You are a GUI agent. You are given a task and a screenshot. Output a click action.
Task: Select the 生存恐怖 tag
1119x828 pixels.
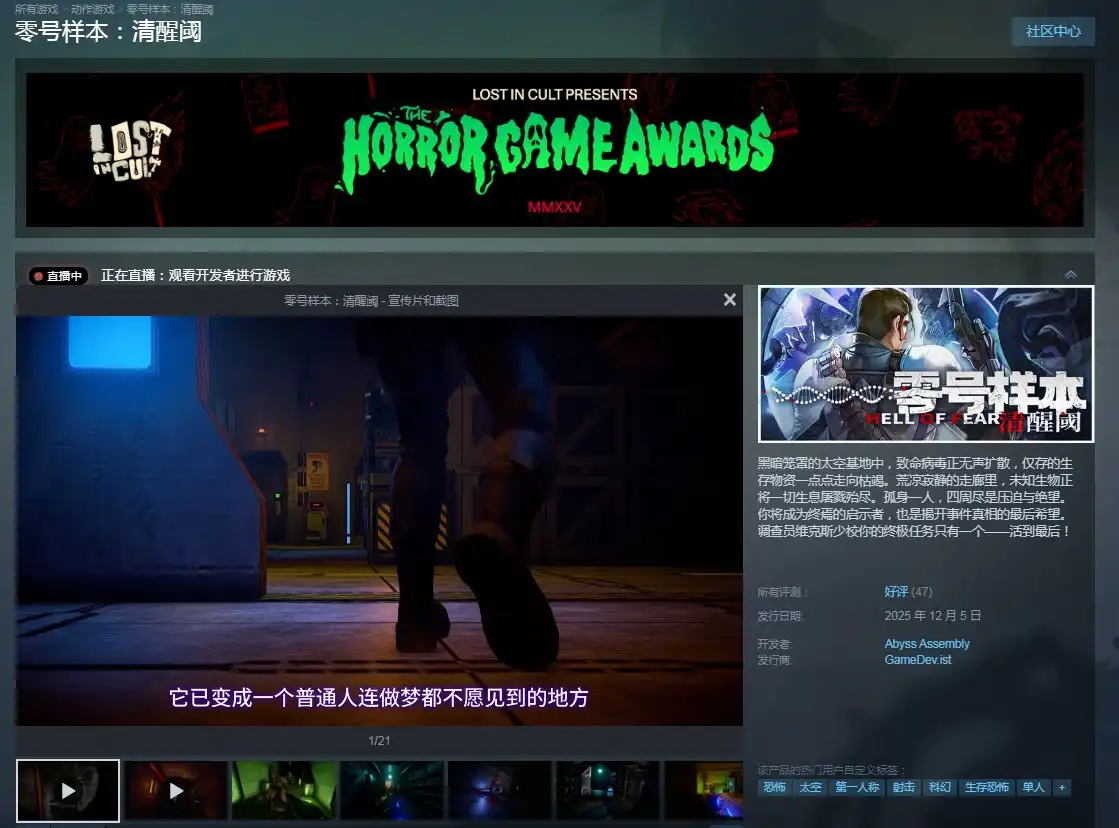click(x=986, y=787)
